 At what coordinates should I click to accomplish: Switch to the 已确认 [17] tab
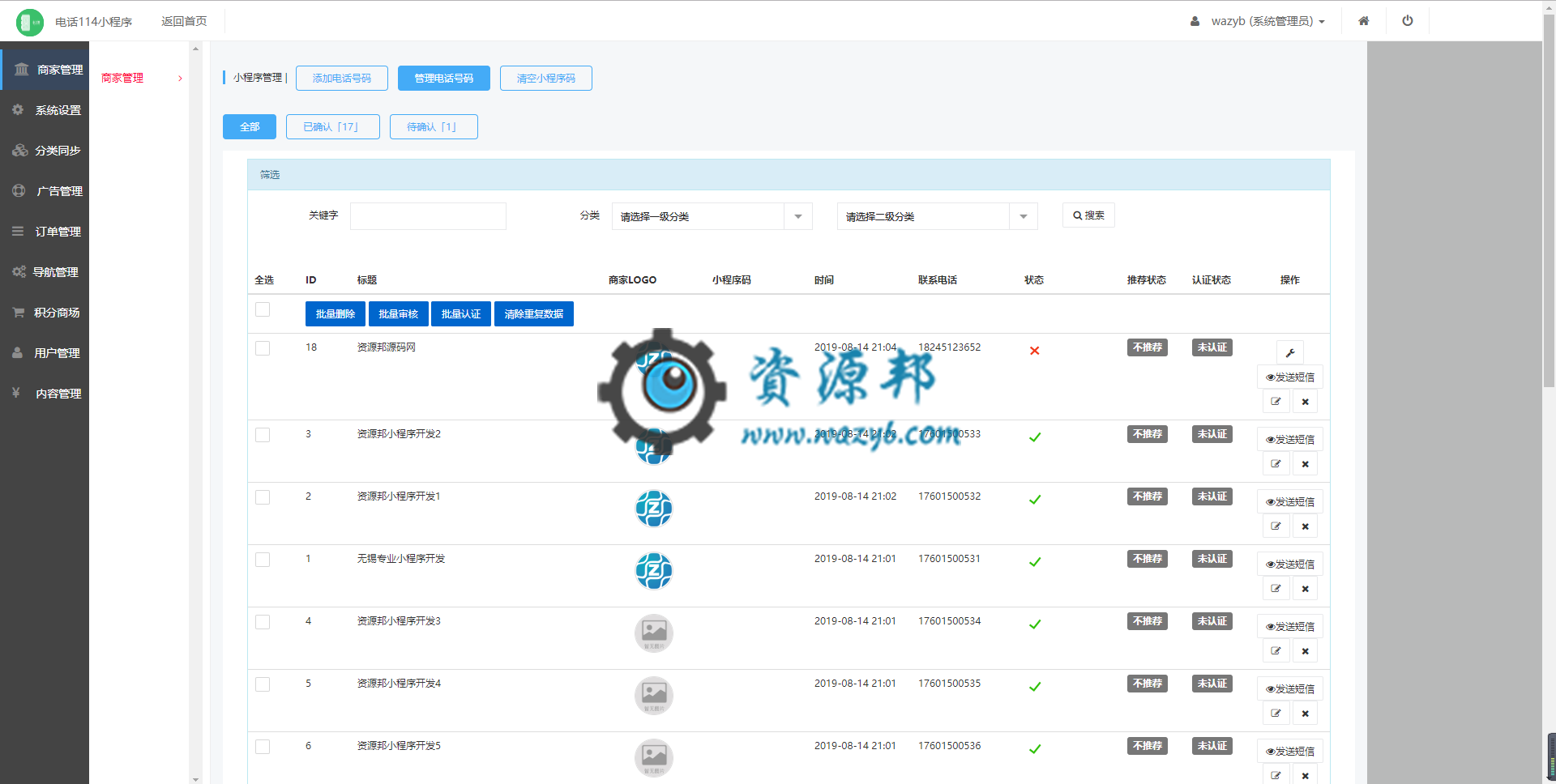tap(333, 127)
